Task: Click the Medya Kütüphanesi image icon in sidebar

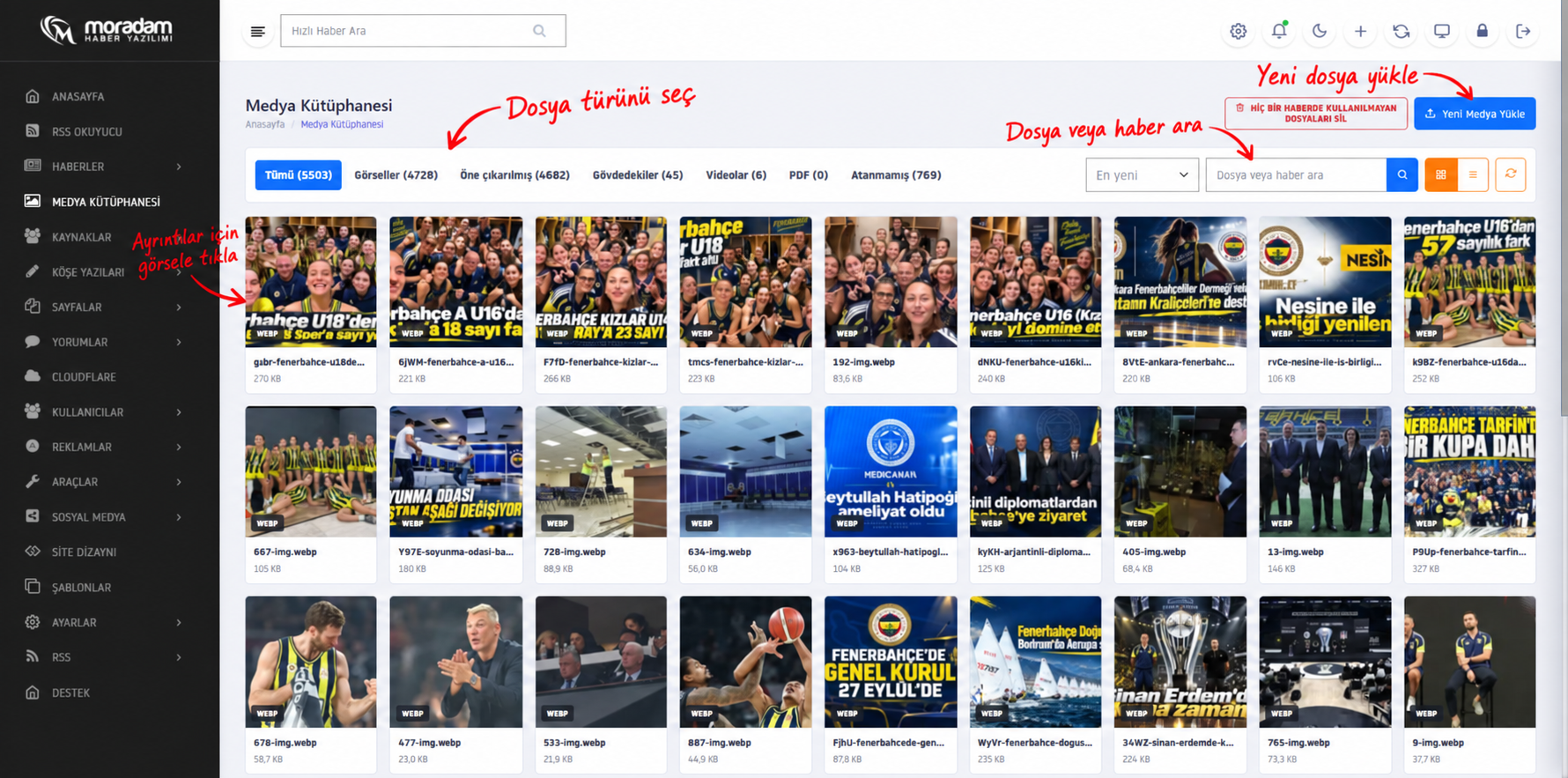Action: click(33, 201)
